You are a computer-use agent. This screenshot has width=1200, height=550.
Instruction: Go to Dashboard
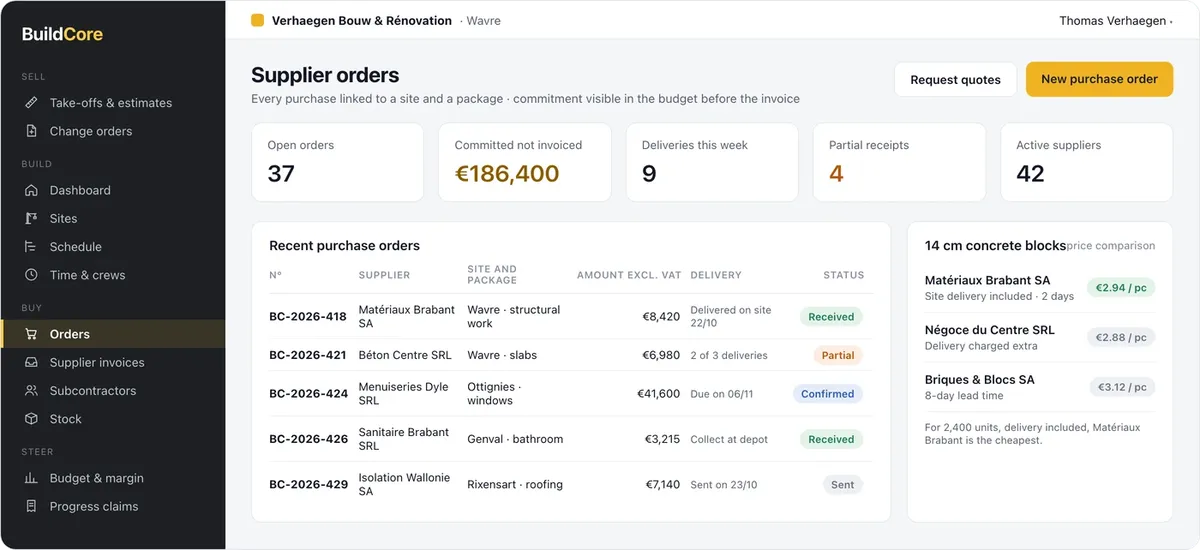pos(112,190)
